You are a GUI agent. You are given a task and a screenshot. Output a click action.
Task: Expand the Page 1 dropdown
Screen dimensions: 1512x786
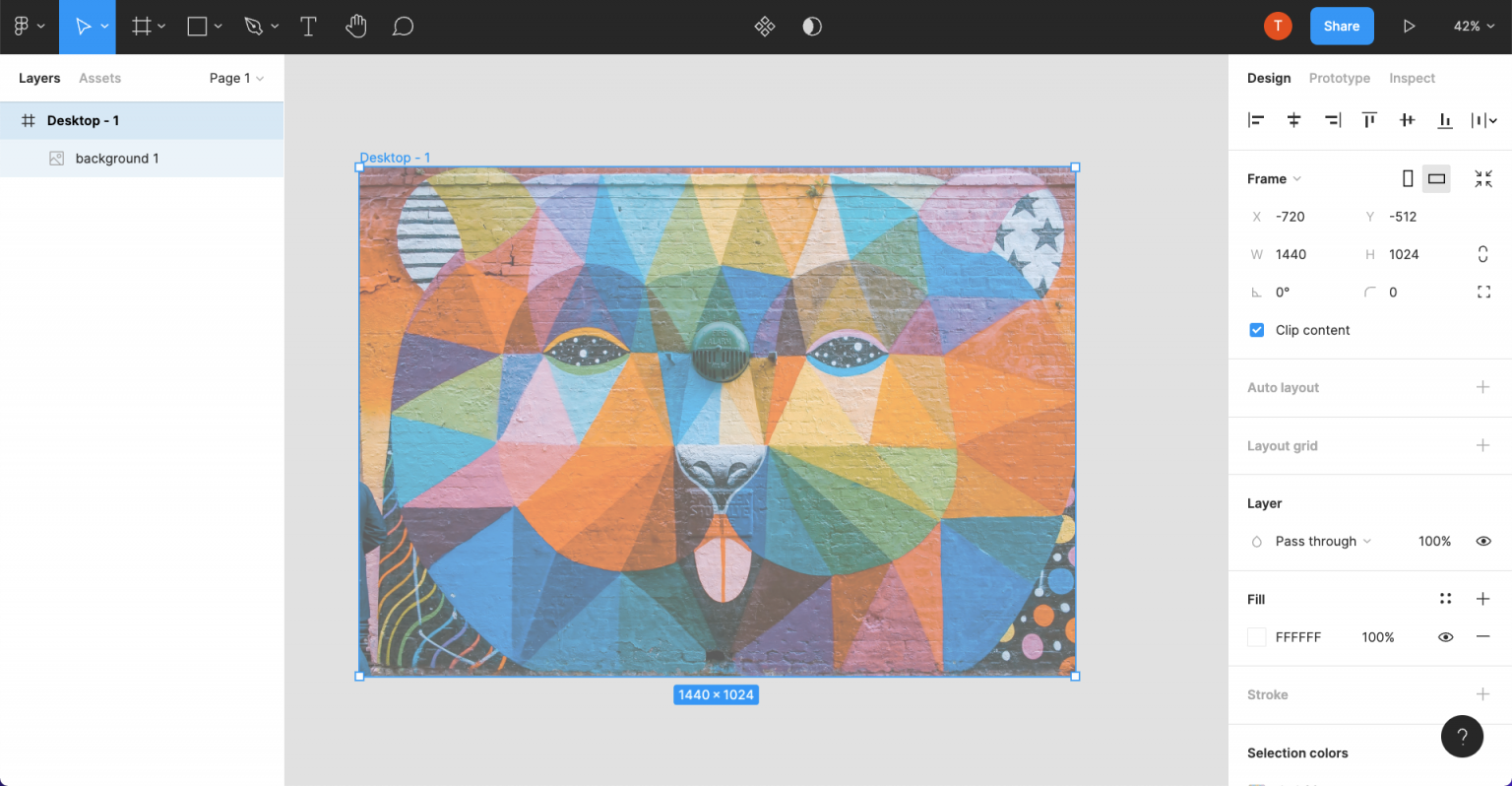point(236,78)
